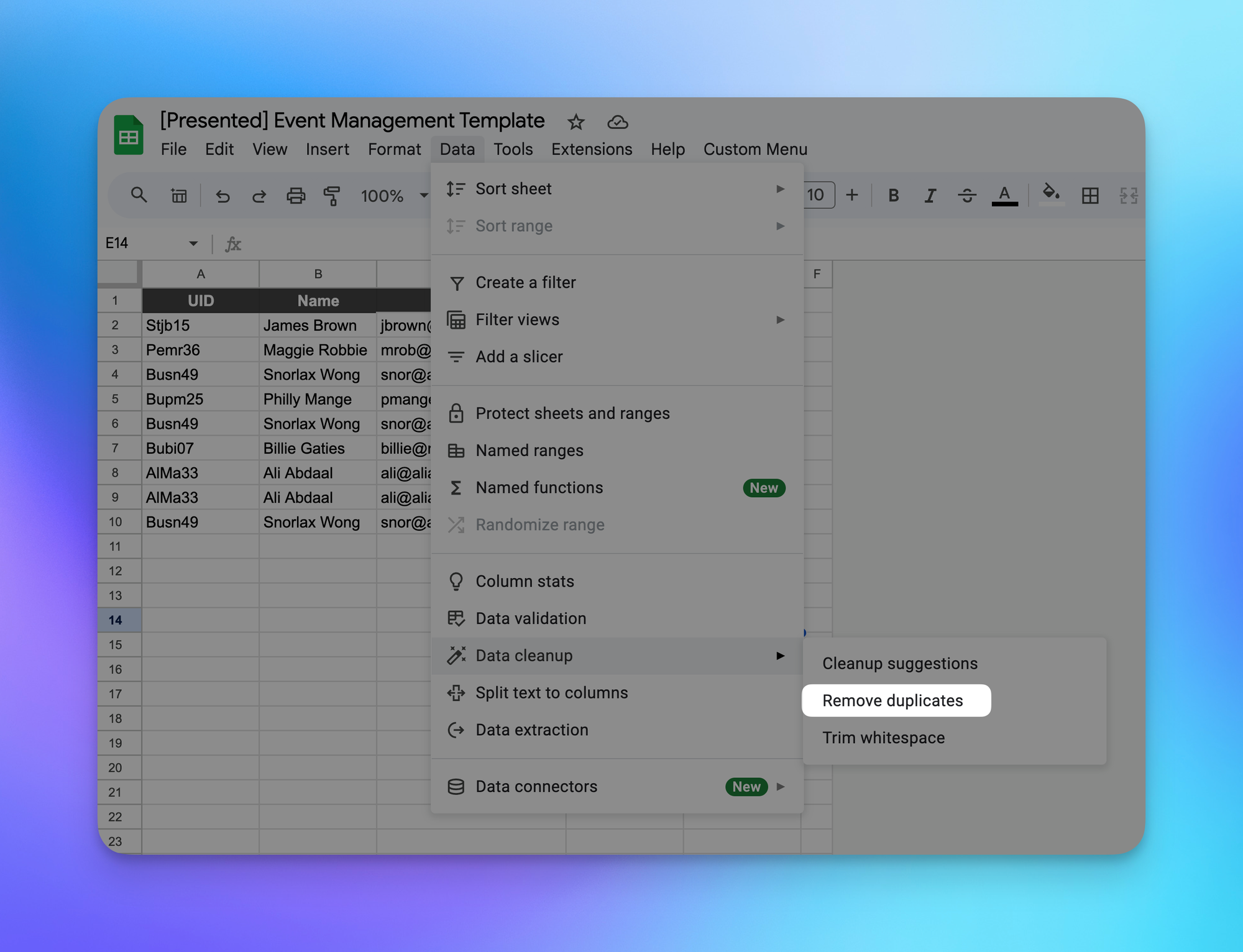The height and width of the screenshot is (952, 1243).
Task: Click the star icon beside document title
Action: coord(576,122)
